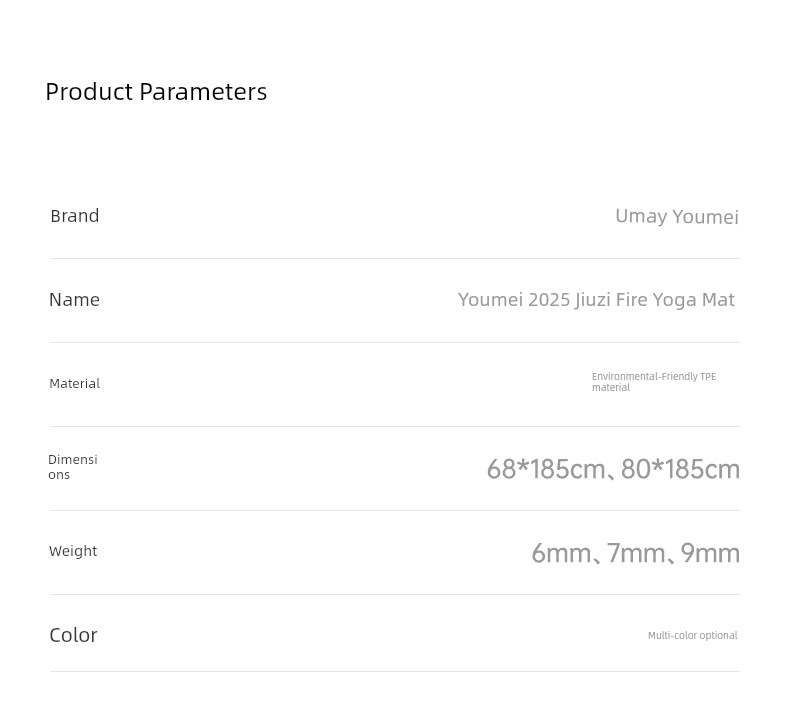Click Multi-color optional text
The height and width of the screenshot is (703, 790).
click(x=692, y=635)
